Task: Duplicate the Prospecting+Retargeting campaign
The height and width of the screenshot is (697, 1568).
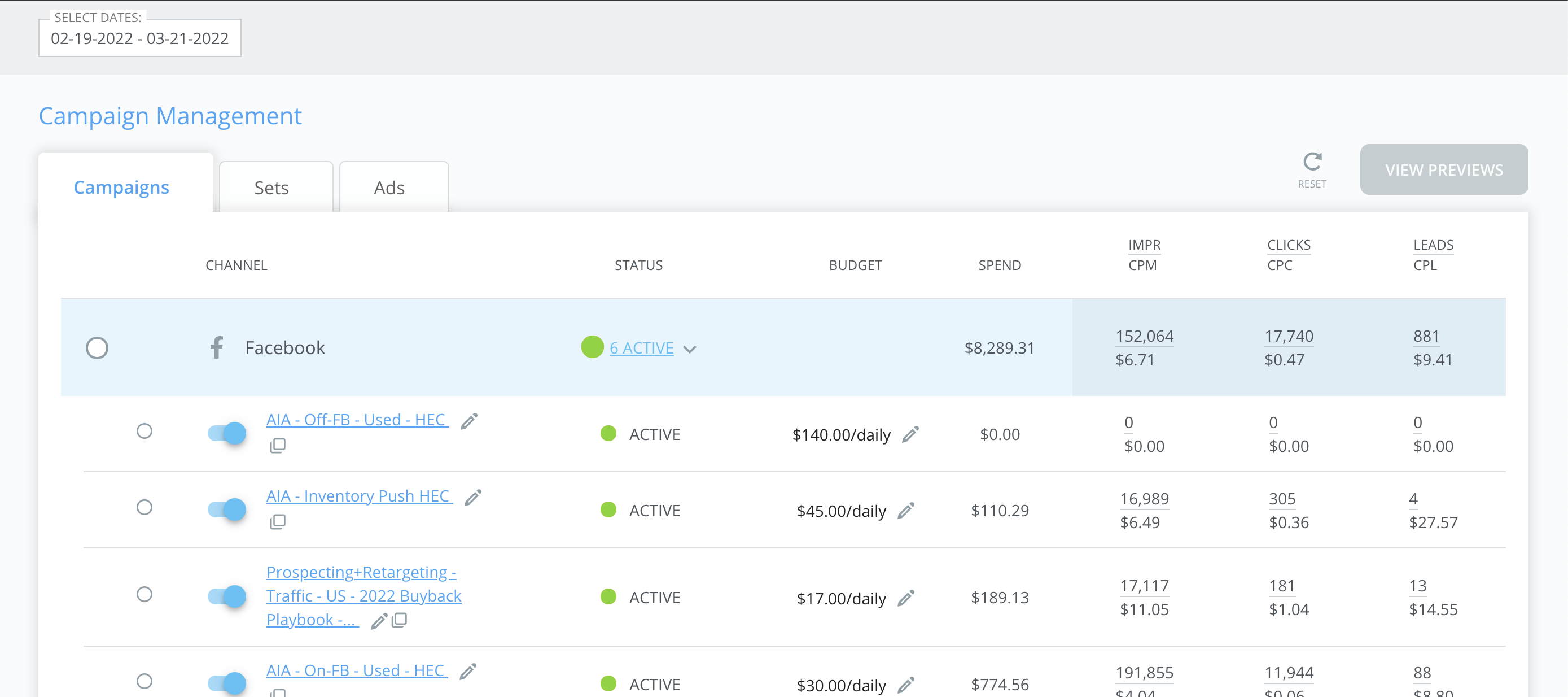Action: pyautogui.click(x=400, y=620)
